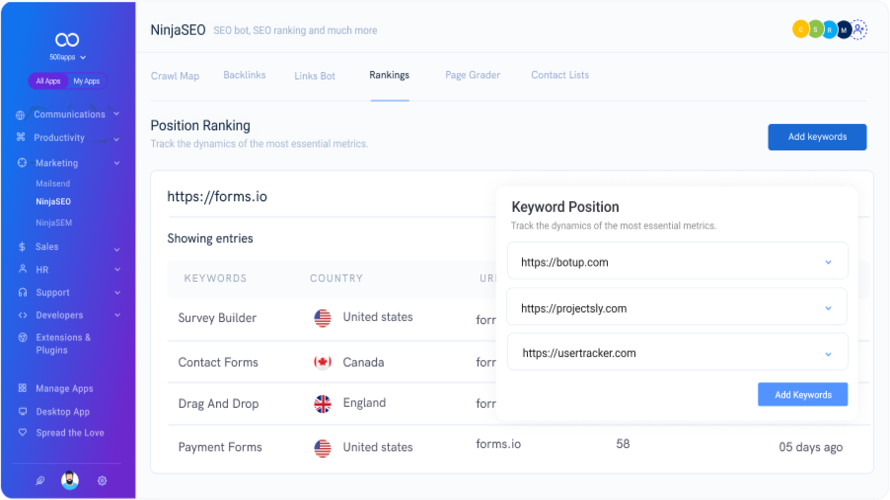890x500 pixels.
Task: Click Add Keywords in Keyword Position panel
Action: point(803,394)
